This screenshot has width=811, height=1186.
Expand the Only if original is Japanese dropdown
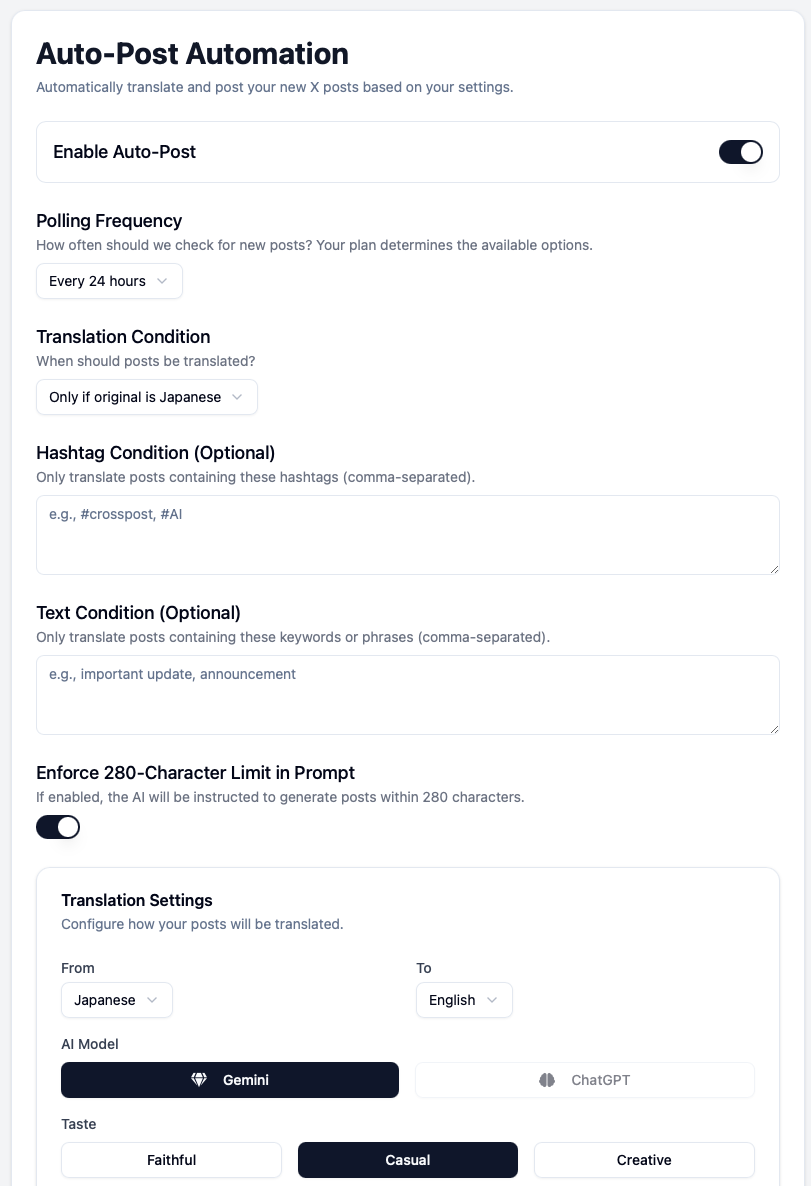146,397
